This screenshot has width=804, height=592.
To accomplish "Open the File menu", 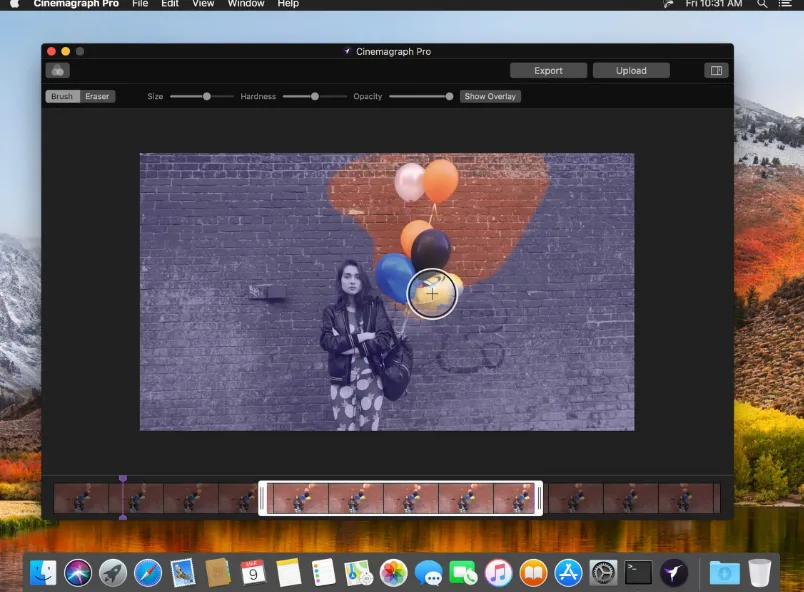I will pos(140,4).
